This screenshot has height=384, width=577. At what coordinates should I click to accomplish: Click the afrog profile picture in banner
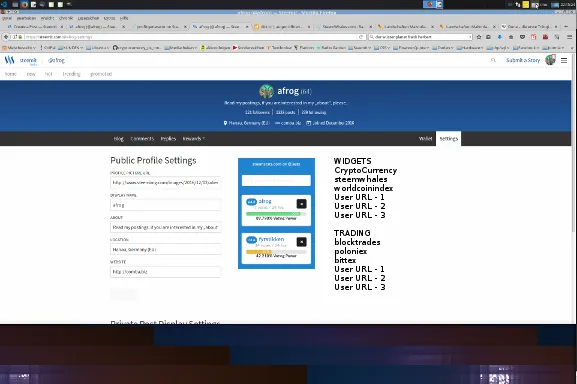coord(266,91)
